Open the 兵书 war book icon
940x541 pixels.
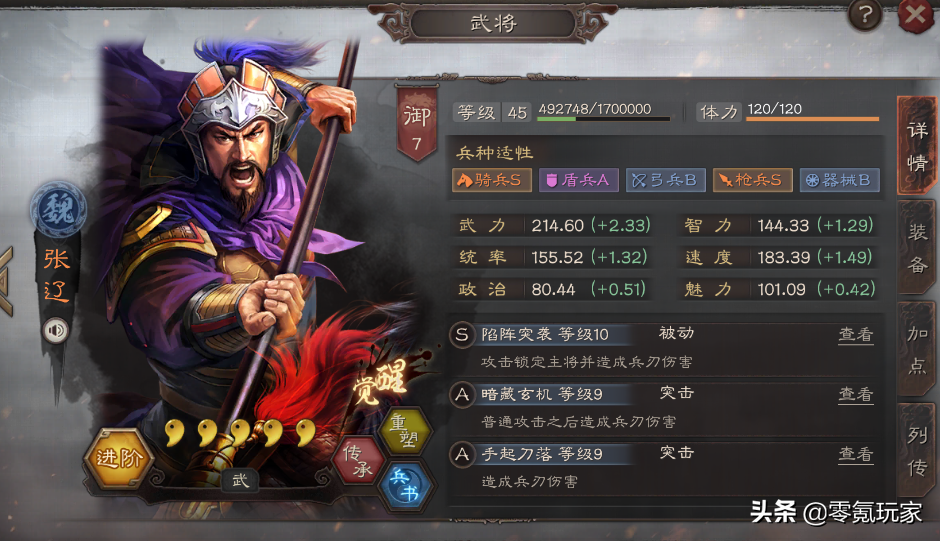(403, 486)
